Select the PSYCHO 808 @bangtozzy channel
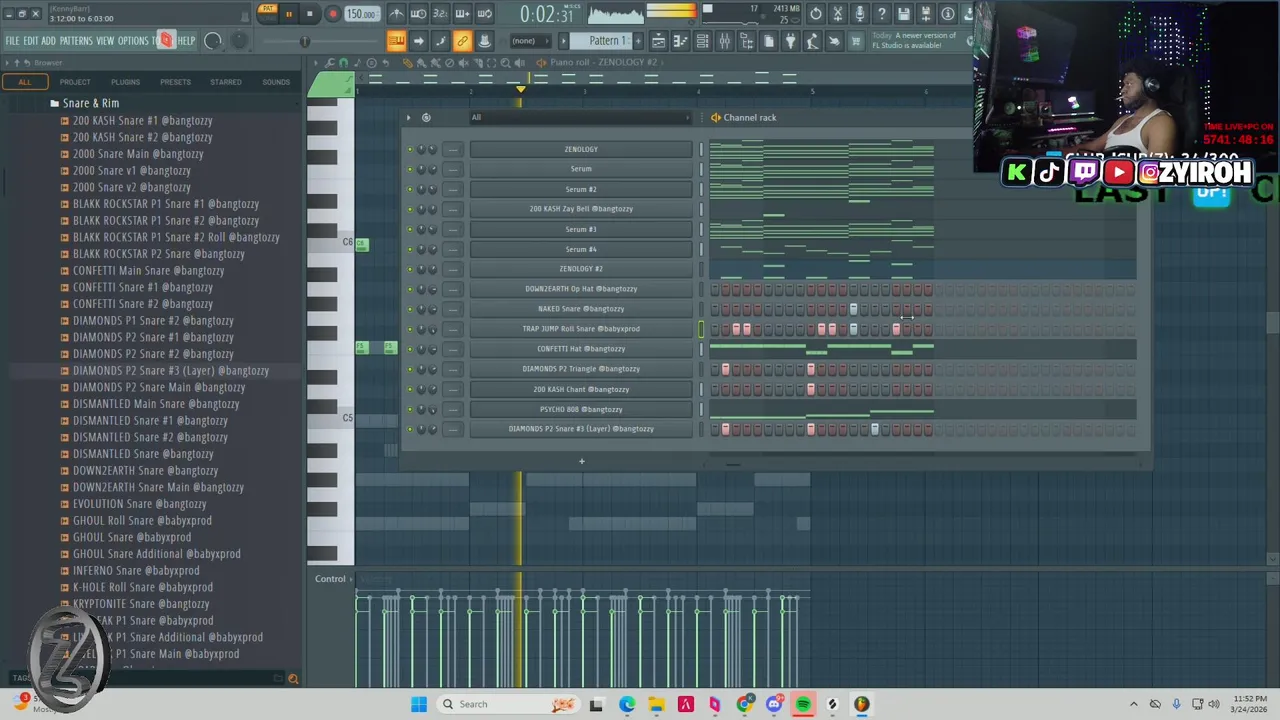This screenshot has width=1280, height=720. tap(581, 409)
